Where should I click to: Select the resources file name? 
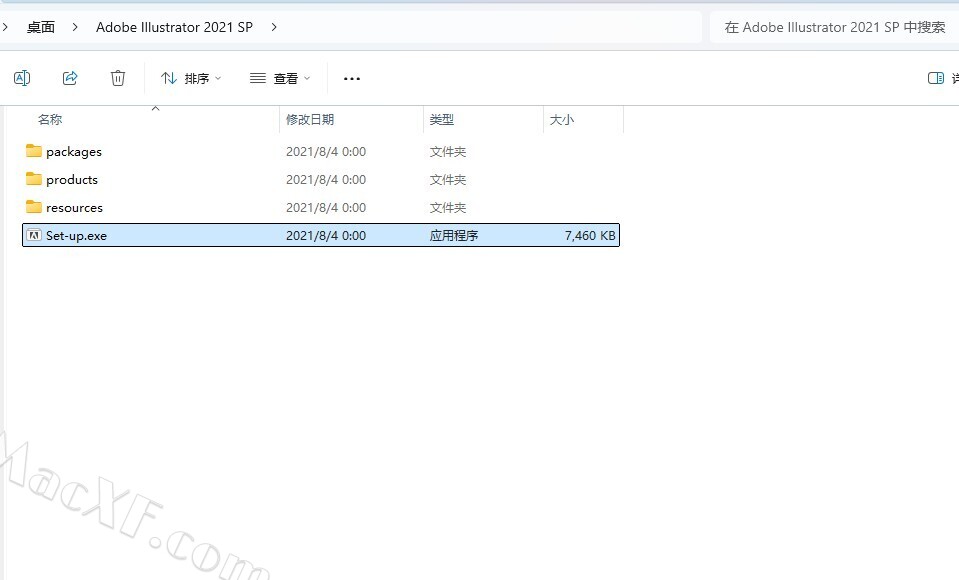tap(75, 207)
